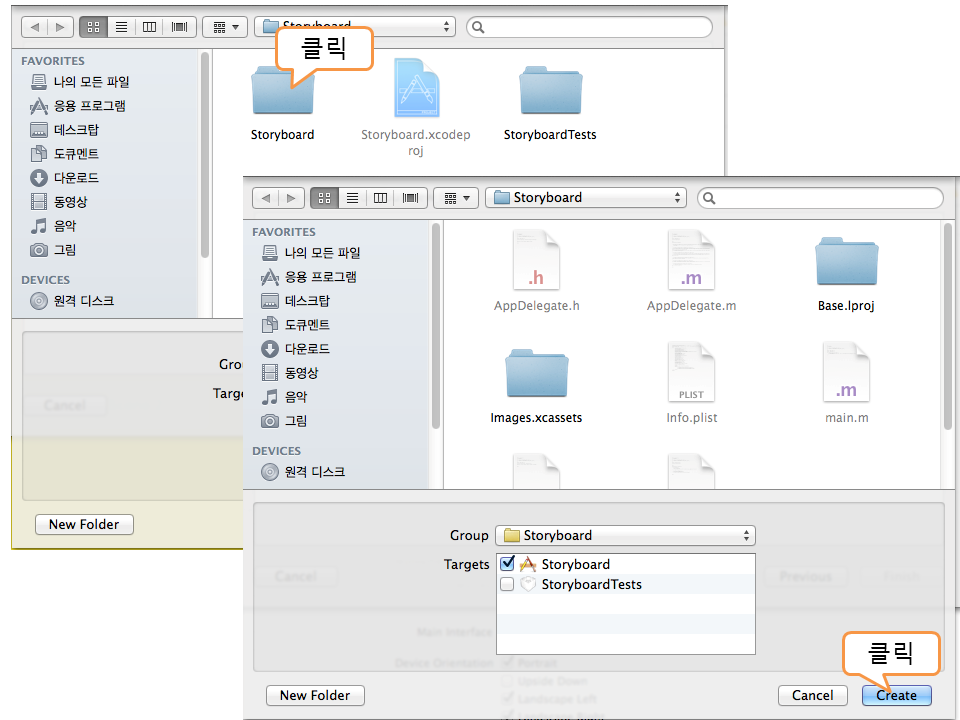Viewport: 960px width, 720px height.
Task: Select the AppDelegate.m file icon
Action: (691, 260)
